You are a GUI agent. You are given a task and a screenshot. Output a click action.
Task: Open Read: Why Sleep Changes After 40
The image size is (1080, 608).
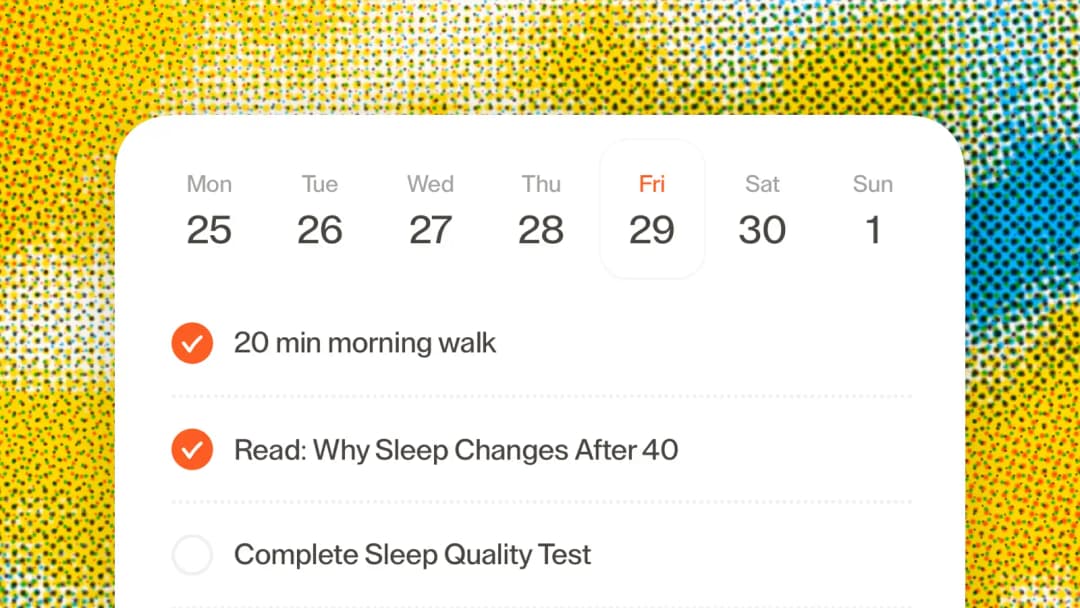point(456,450)
